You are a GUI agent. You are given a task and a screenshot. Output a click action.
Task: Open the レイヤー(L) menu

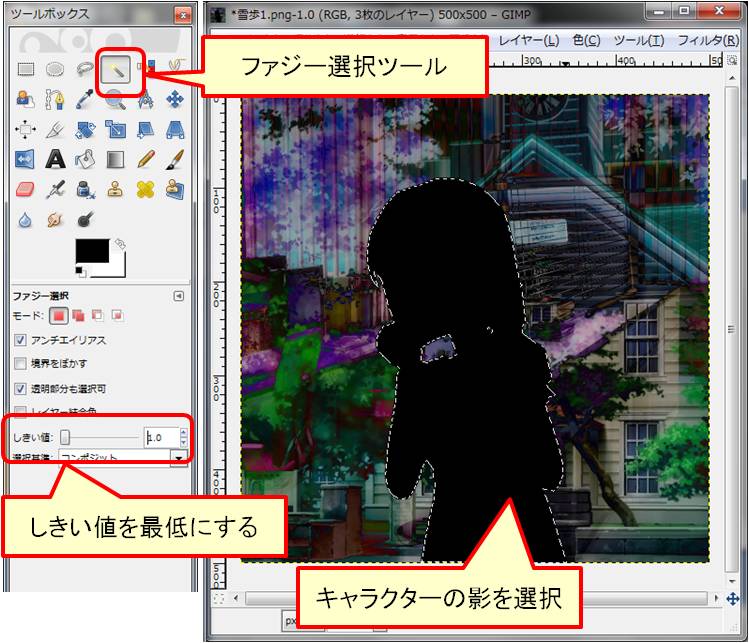point(528,40)
